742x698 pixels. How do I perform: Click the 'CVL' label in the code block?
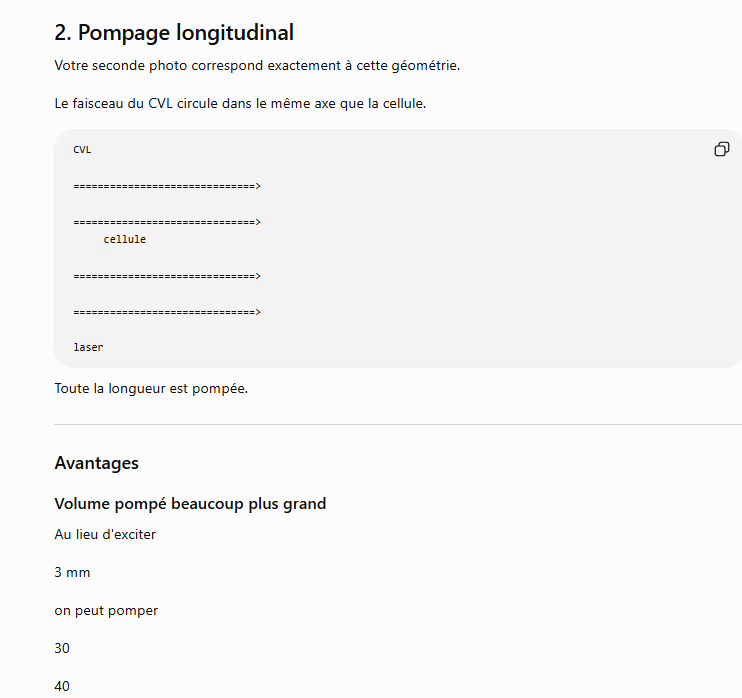pos(82,150)
